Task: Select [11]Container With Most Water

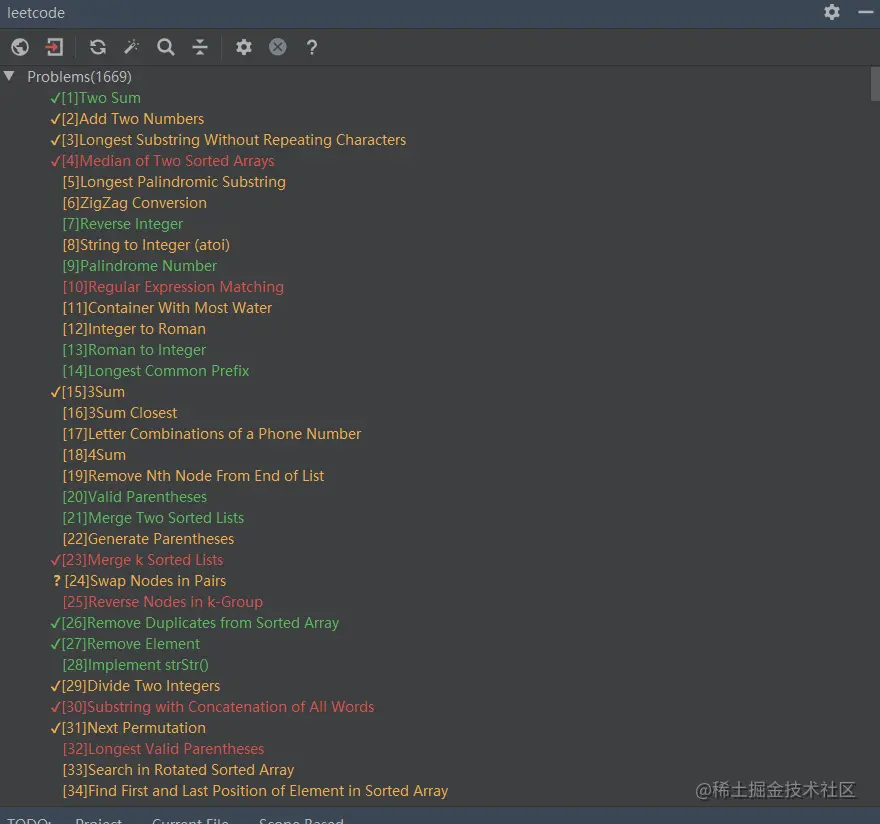Action: click(x=167, y=308)
